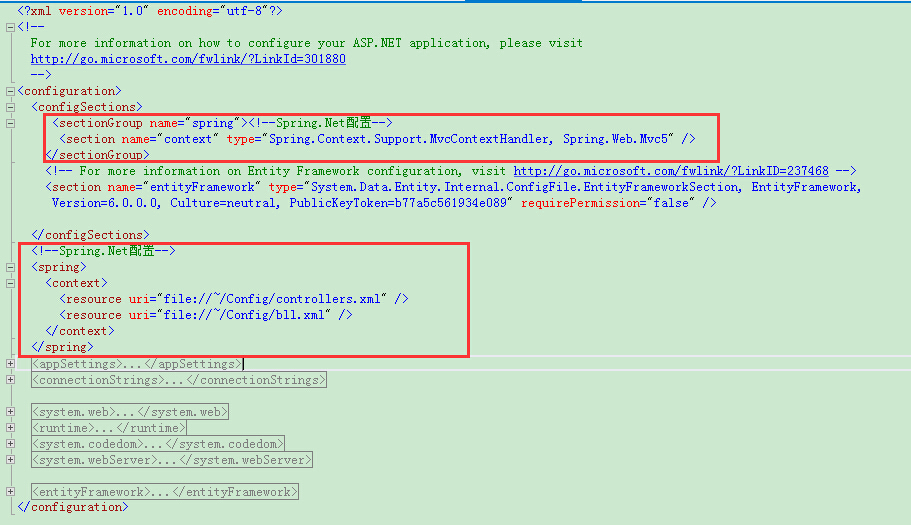The height and width of the screenshot is (525, 911).
Task: Collapse the context element outline
Action: point(10,283)
